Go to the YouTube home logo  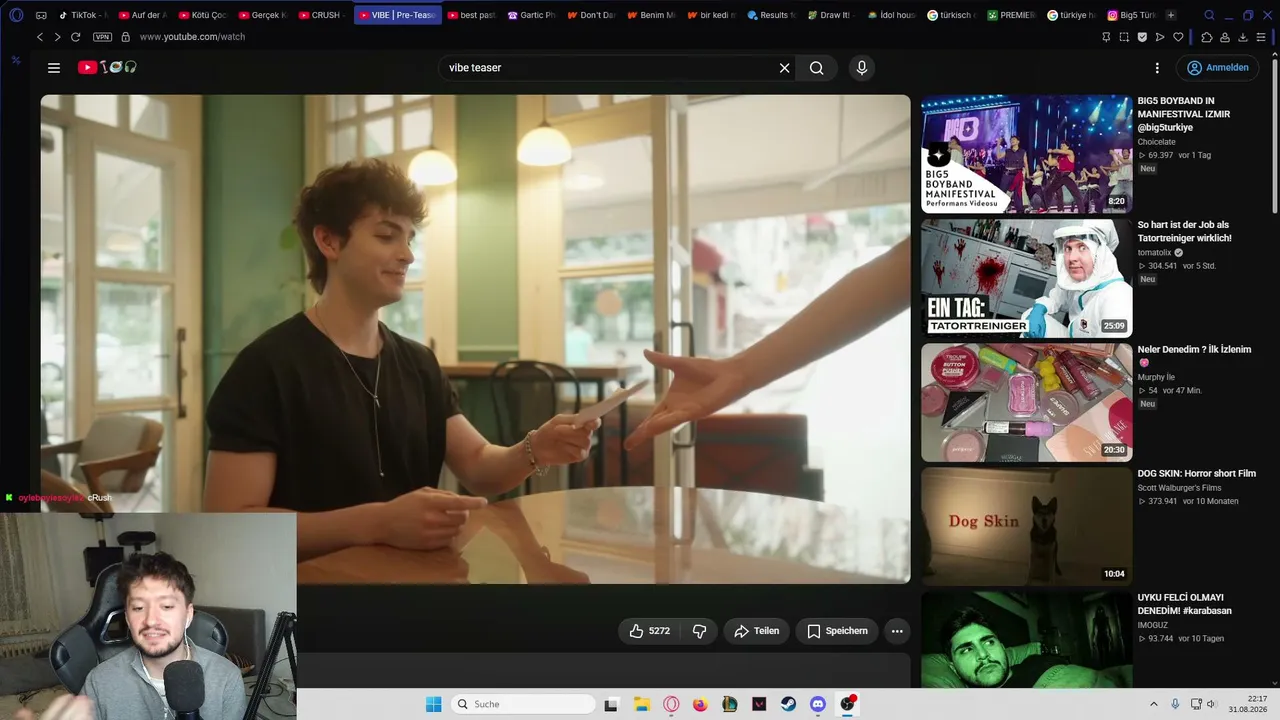(107, 67)
